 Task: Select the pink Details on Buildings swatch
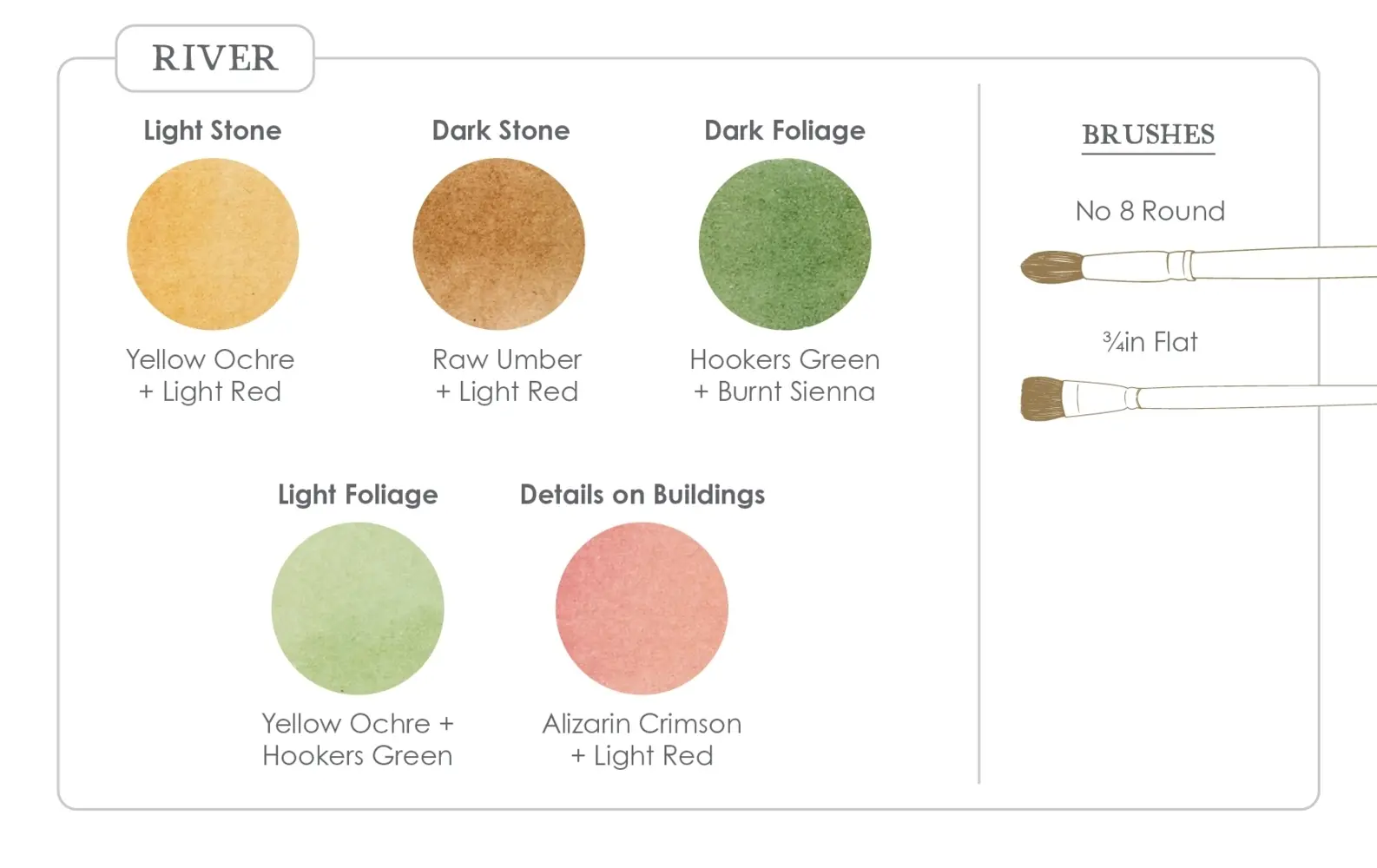[x=642, y=608]
